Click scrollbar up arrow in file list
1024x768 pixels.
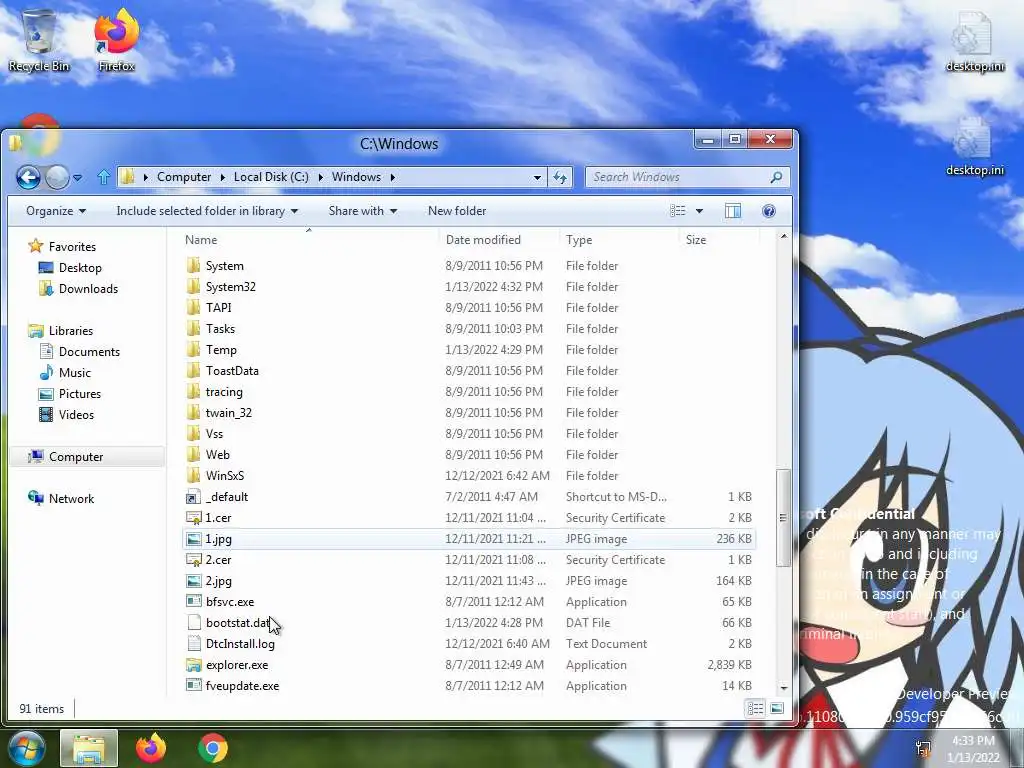784,236
